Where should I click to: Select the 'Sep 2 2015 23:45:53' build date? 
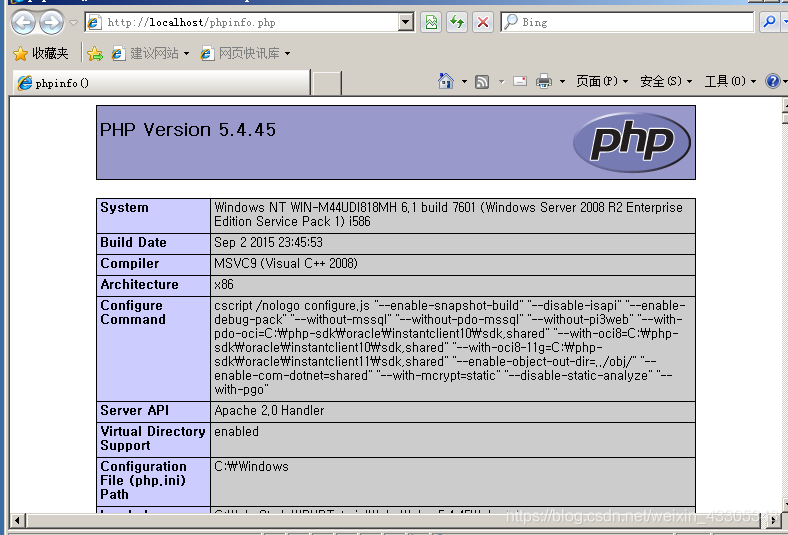[x=268, y=243]
